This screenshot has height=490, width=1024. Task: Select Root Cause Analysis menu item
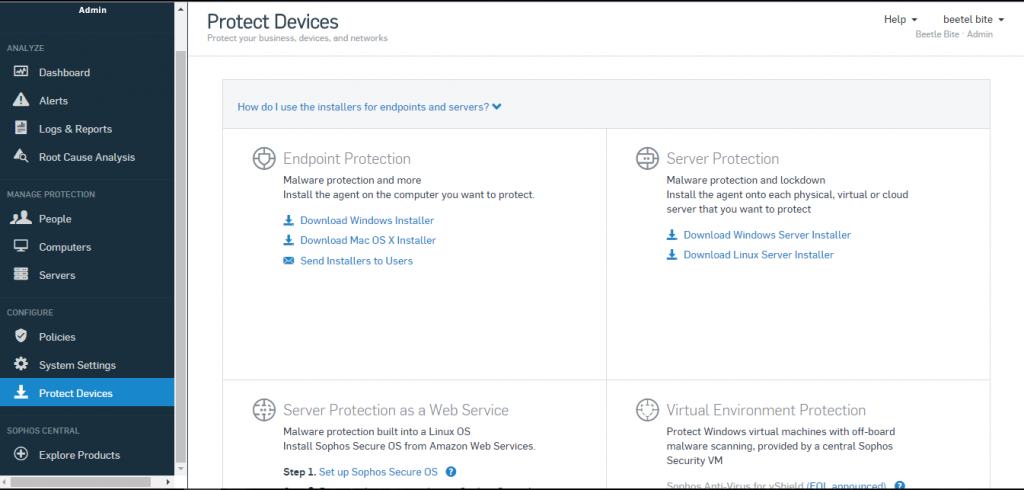point(87,157)
